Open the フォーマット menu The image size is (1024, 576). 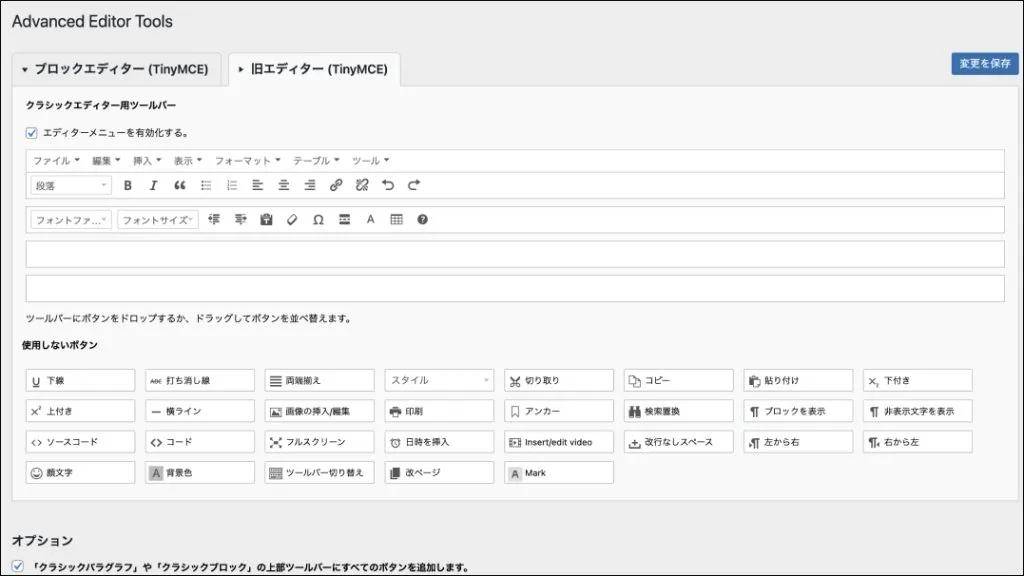point(248,161)
